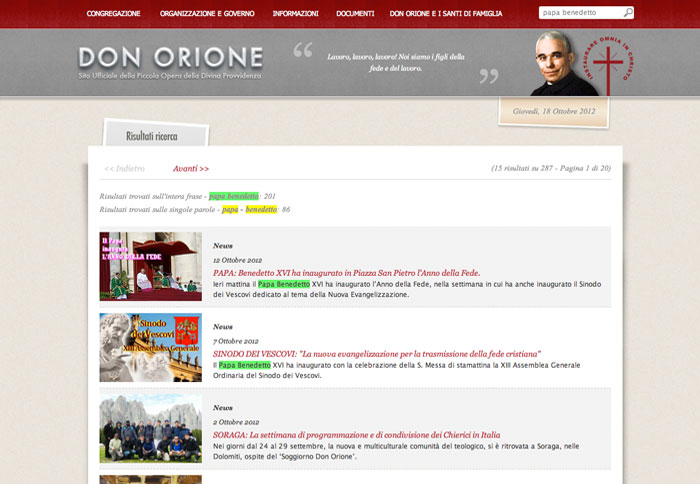
Task: Open the CONGREGAZIONE menu
Action: point(113,13)
